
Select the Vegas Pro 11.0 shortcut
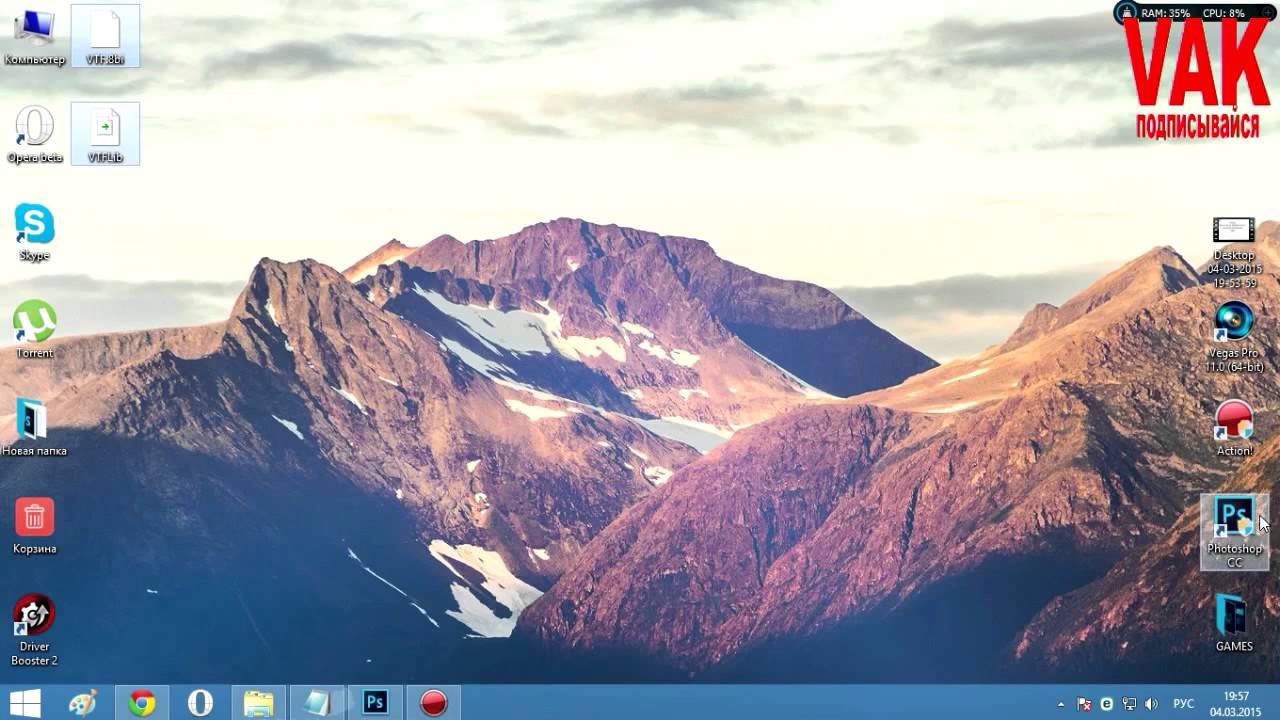pyautogui.click(x=1234, y=337)
